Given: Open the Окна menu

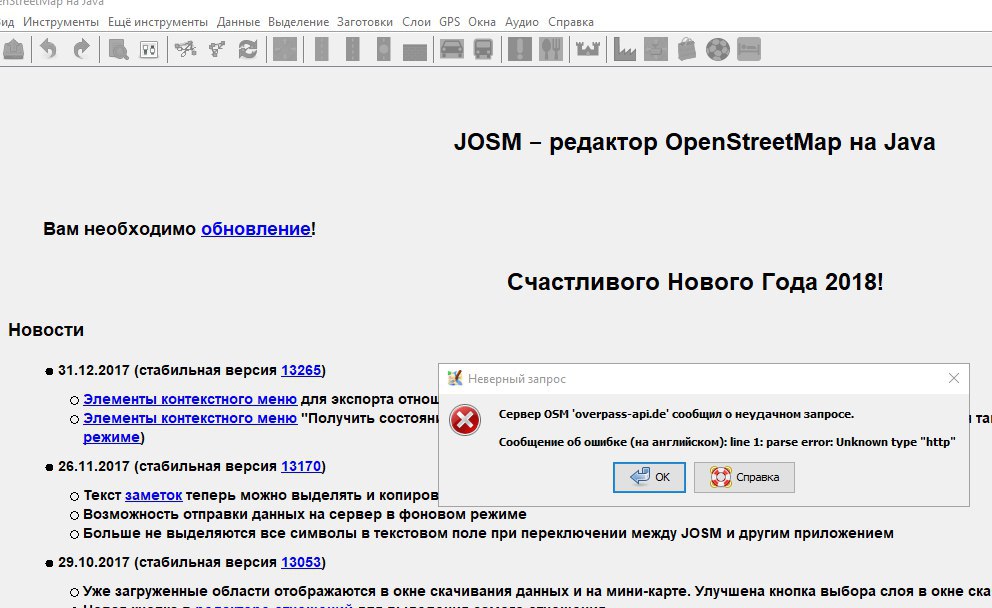Looking at the screenshot, I should pos(481,22).
